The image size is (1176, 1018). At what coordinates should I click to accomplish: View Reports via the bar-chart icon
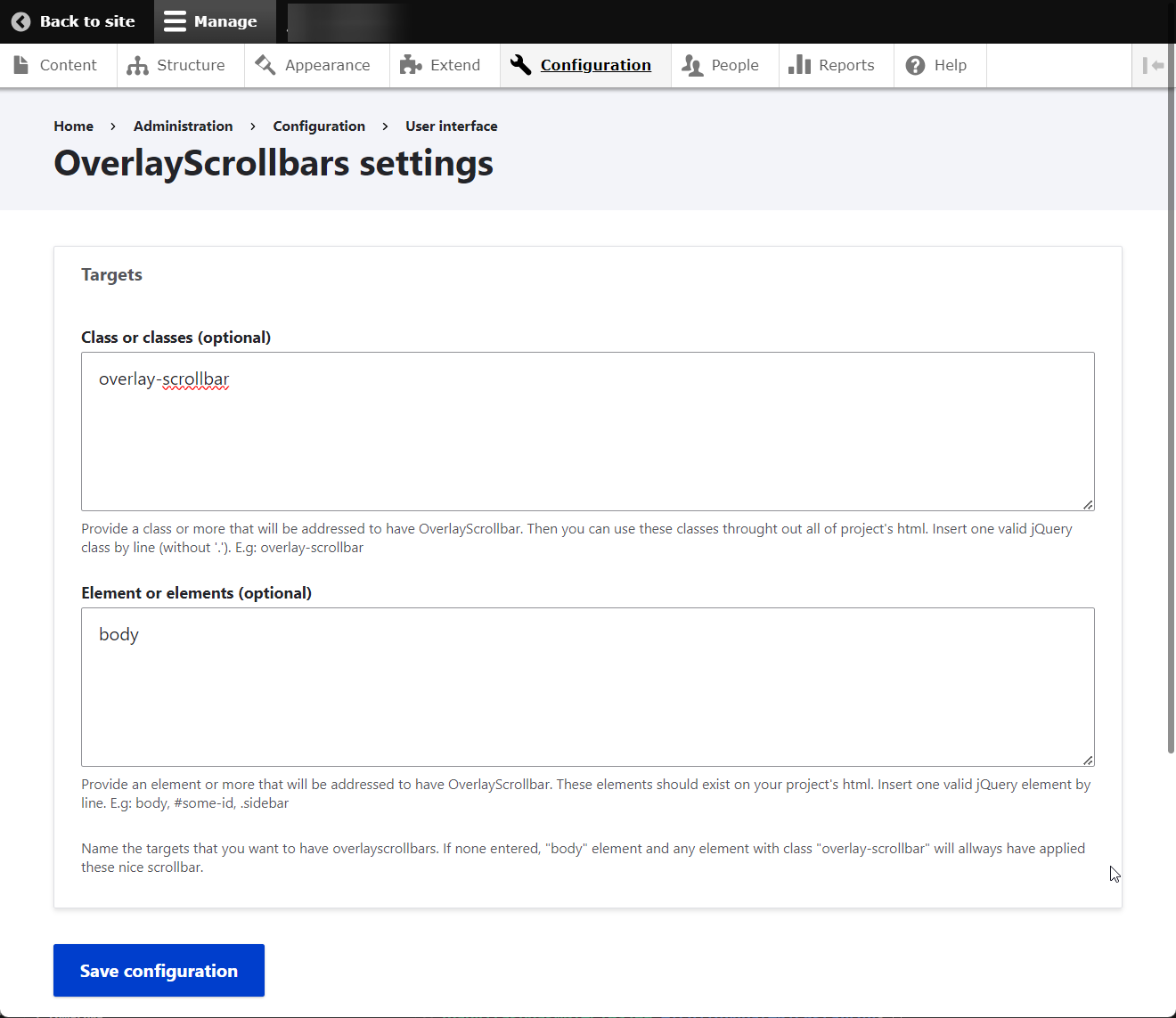click(800, 64)
